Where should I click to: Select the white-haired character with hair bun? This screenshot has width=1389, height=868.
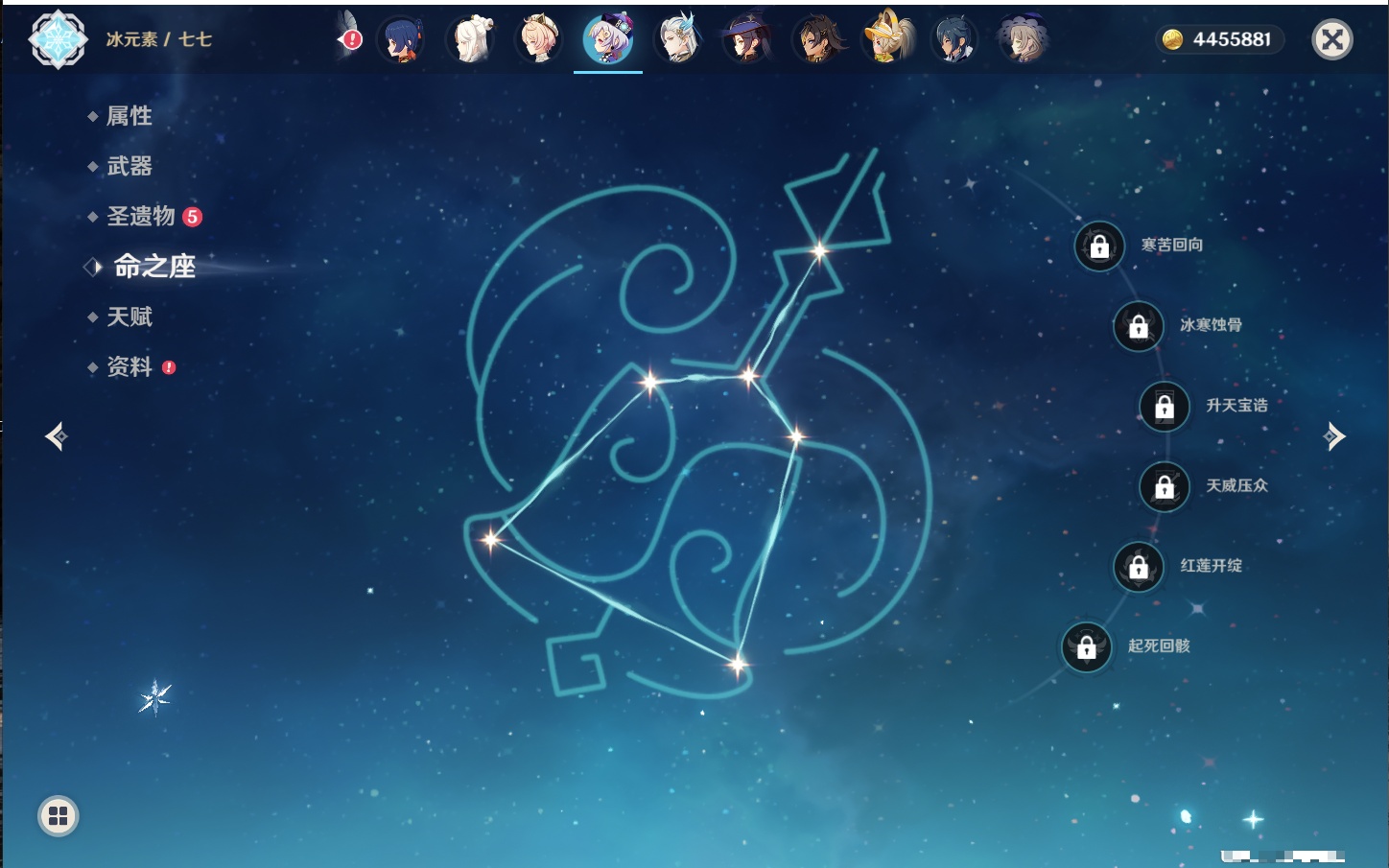471,40
